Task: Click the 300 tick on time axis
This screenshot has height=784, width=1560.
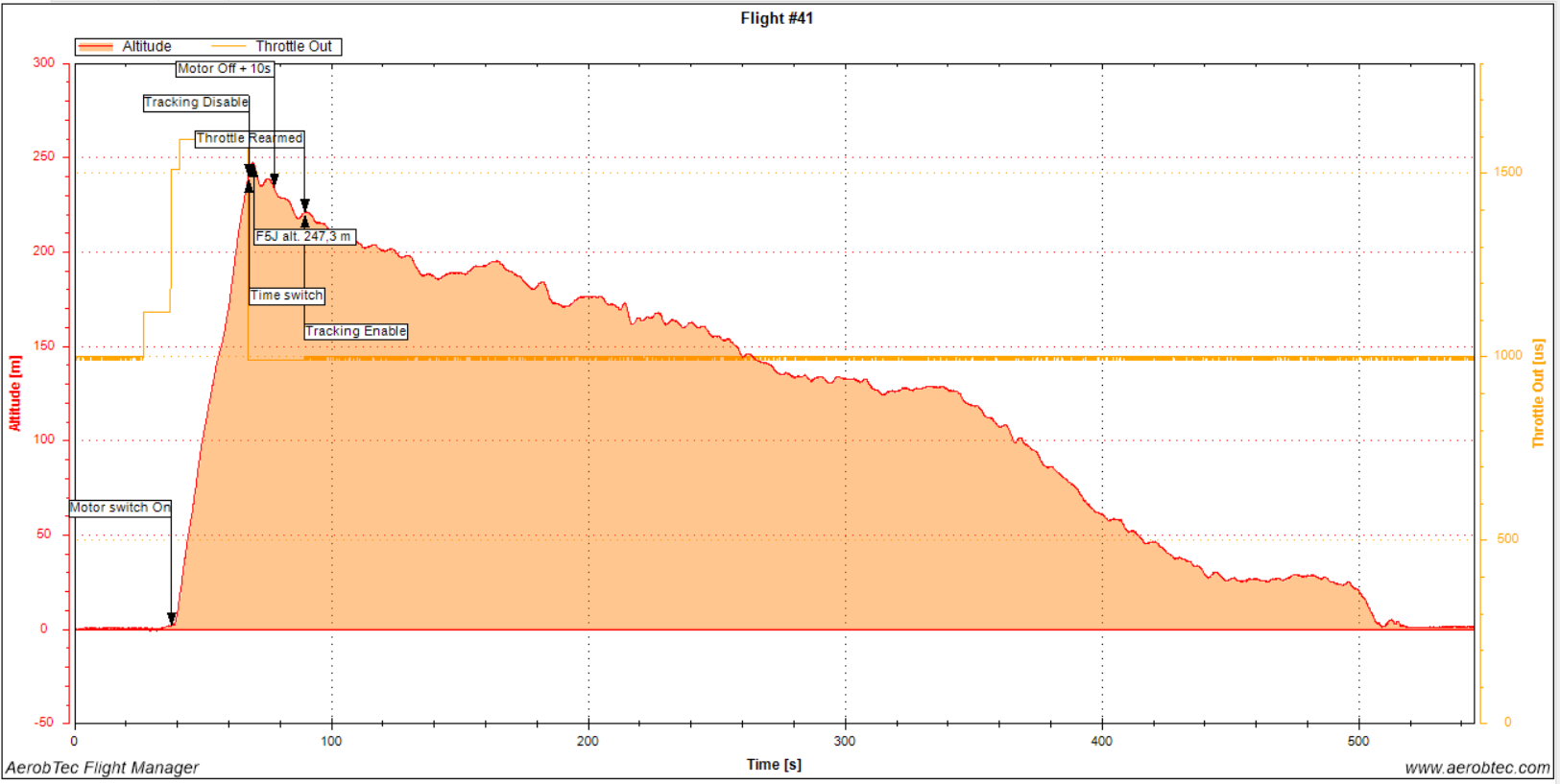Action: pyautogui.click(x=845, y=741)
